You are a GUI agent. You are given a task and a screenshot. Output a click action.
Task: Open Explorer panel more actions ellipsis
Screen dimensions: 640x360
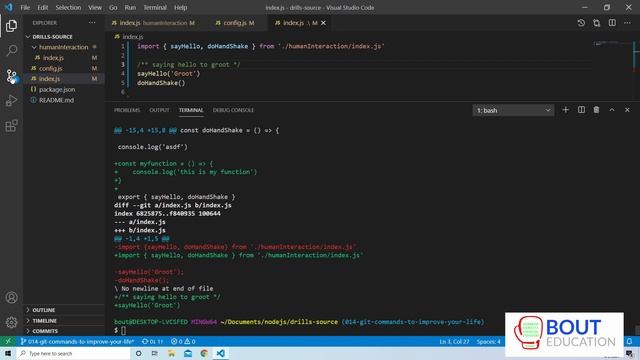pyautogui.click(x=92, y=23)
